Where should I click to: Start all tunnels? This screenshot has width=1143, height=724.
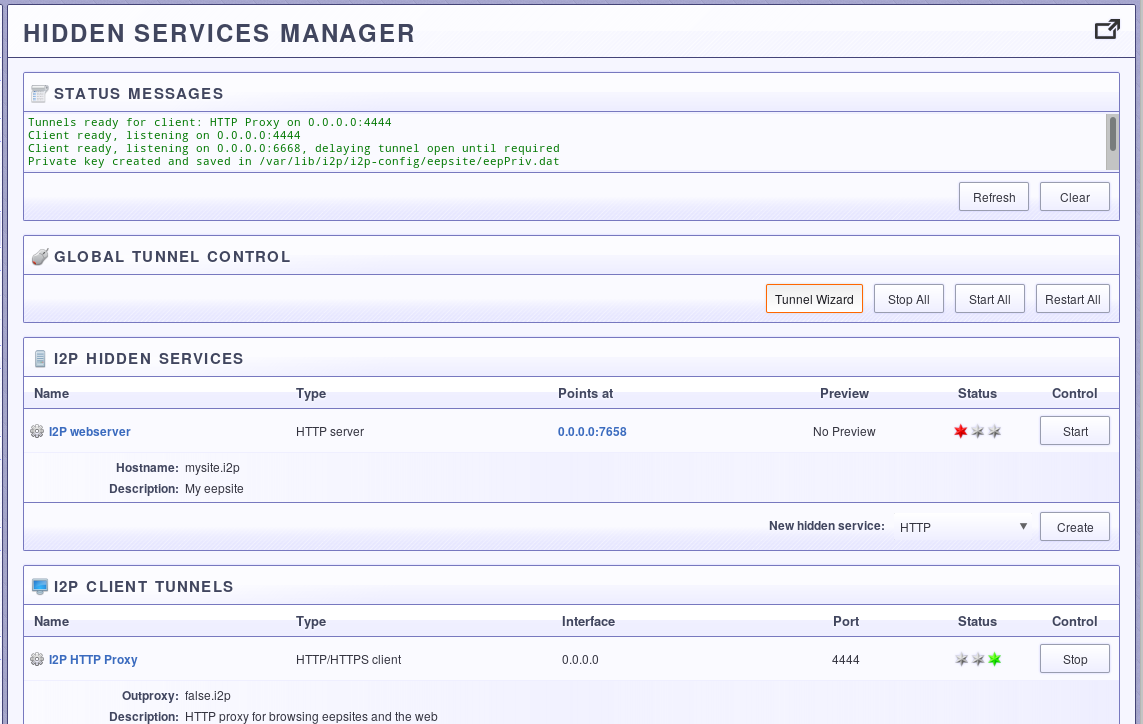coord(989,300)
